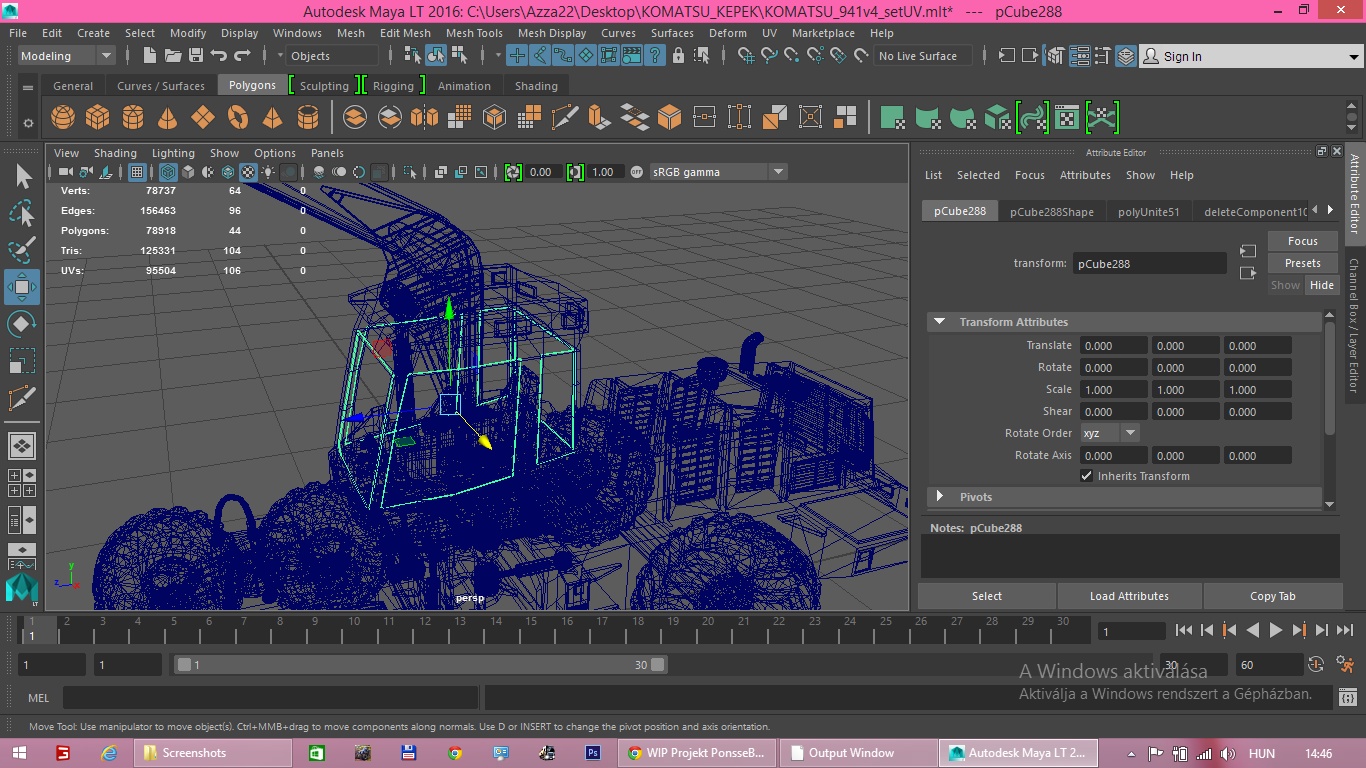The image size is (1366, 768).
Task: Open the shelf settings gear
Action: pos(28,124)
